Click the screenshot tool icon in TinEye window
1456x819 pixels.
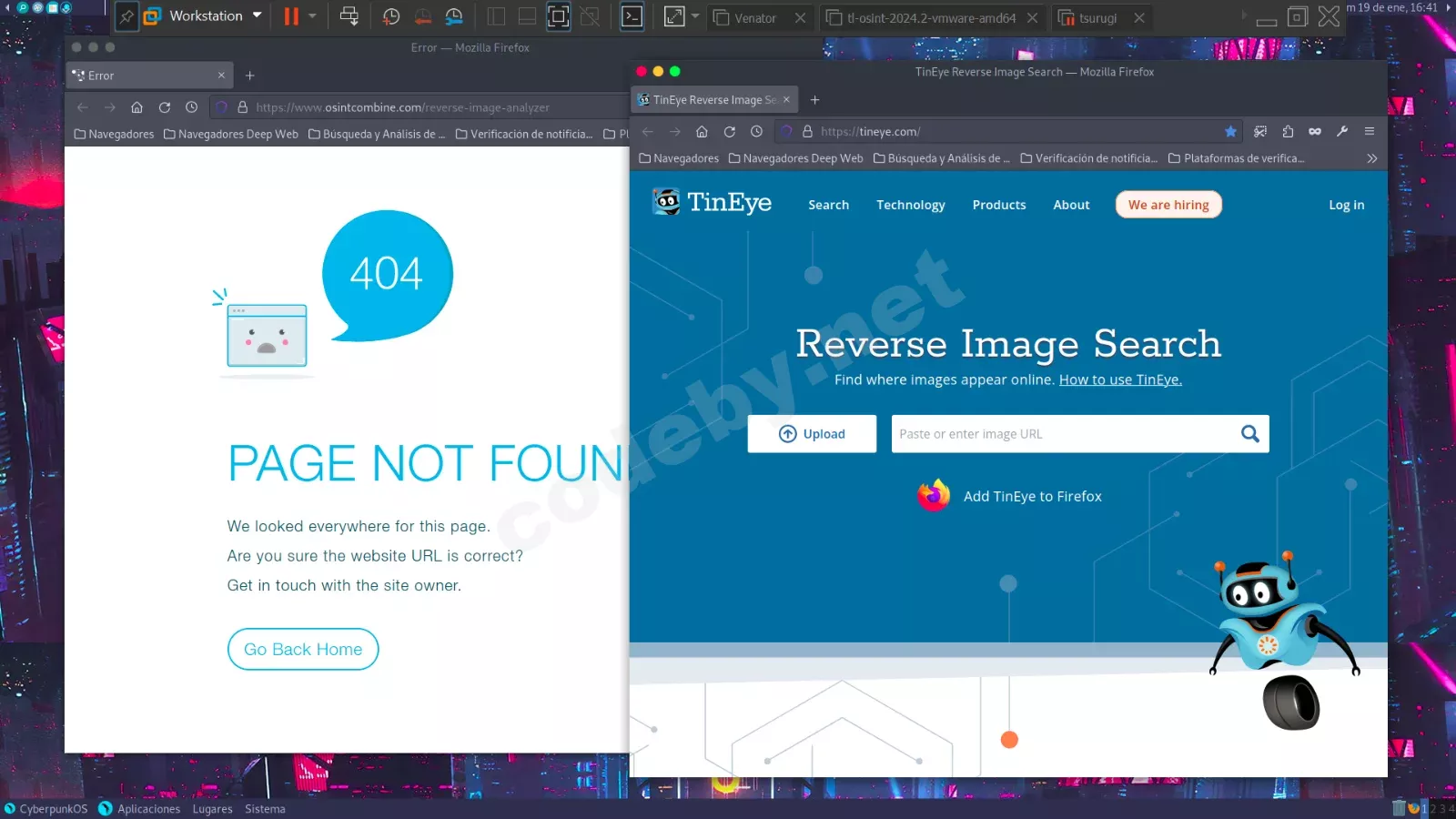click(1260, 132)
